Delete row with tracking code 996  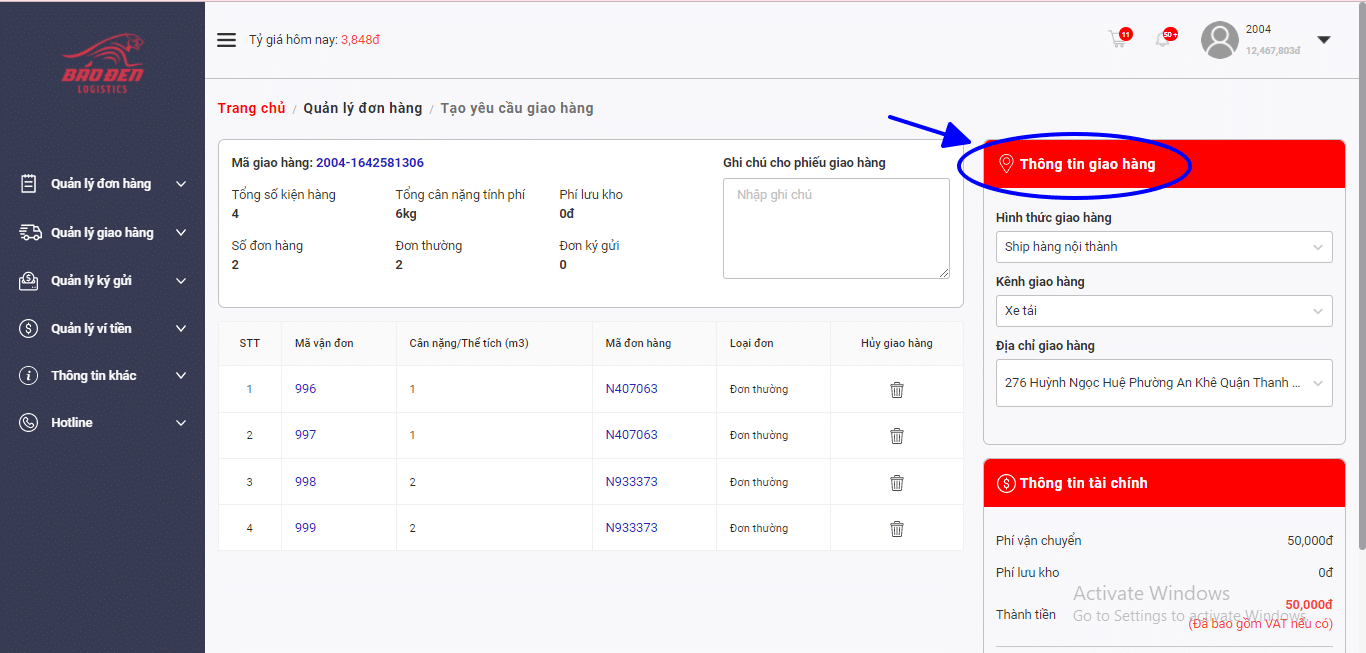[x=896, y=390]
